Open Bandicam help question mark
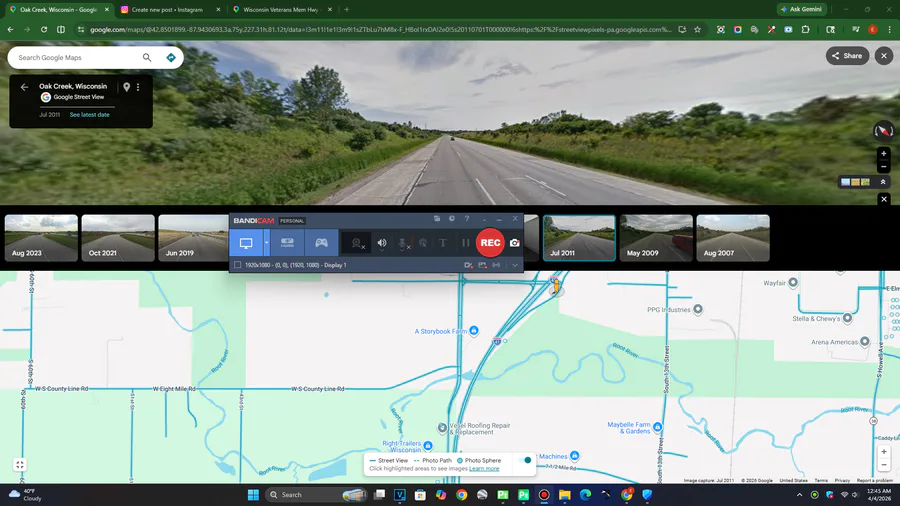This screenshot has width=900, height=506. [x=467, y=219]
